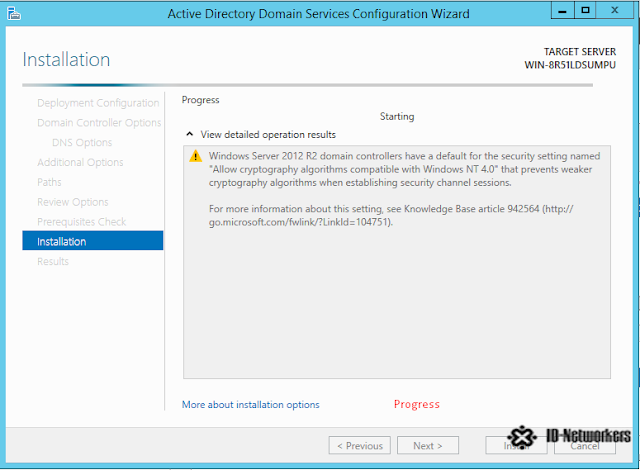The width and height of the screenshot is (640, 470).
Task: Open Additional Options step
Action: pyautogui.click(x=80, y=162)
